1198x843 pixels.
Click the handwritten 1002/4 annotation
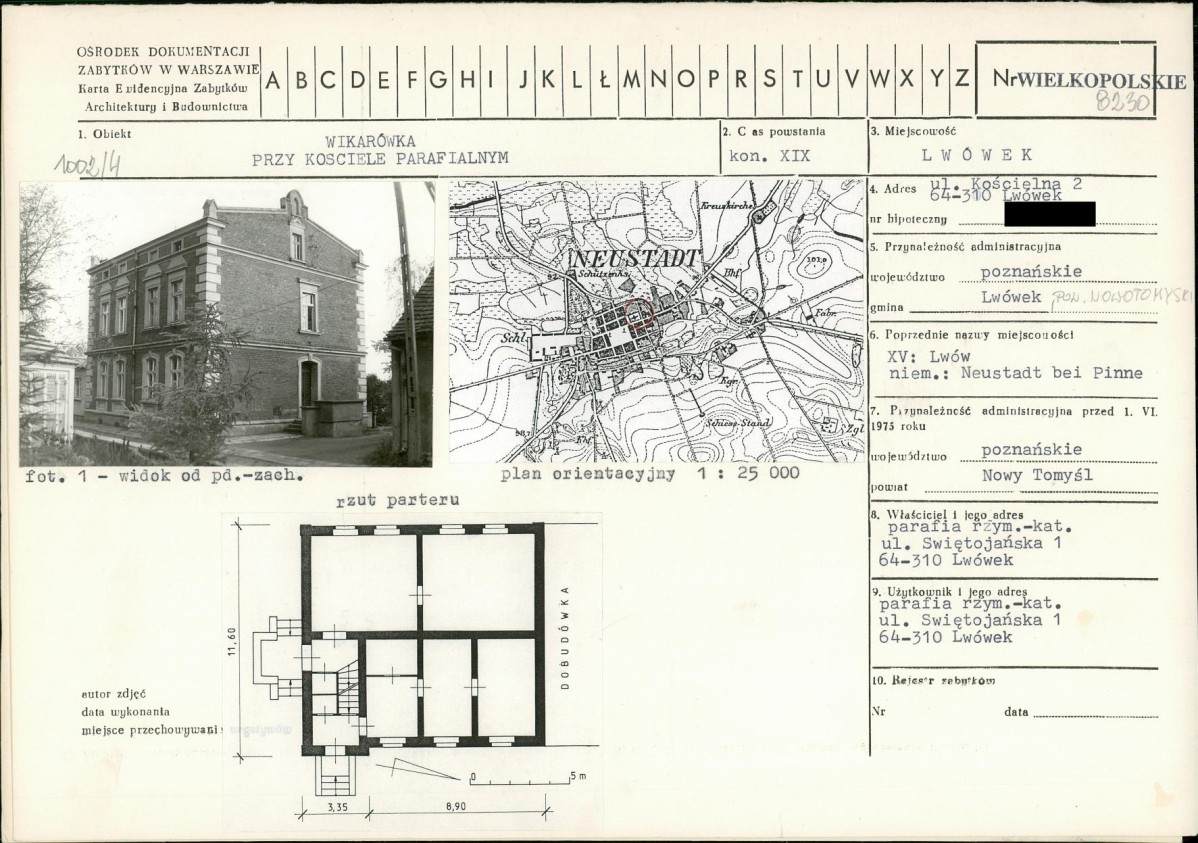pos(86,164)
